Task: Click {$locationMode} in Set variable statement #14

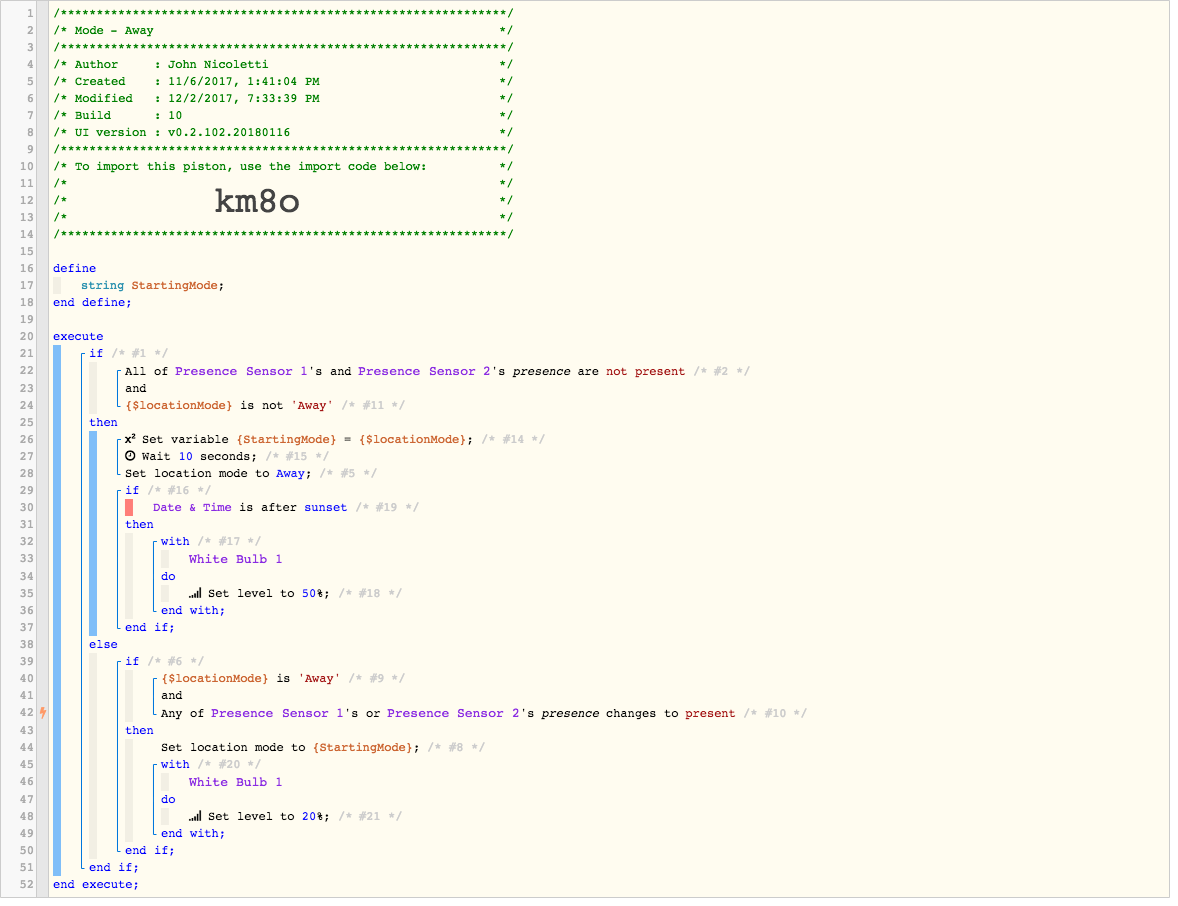Action: tap(412, 439)
